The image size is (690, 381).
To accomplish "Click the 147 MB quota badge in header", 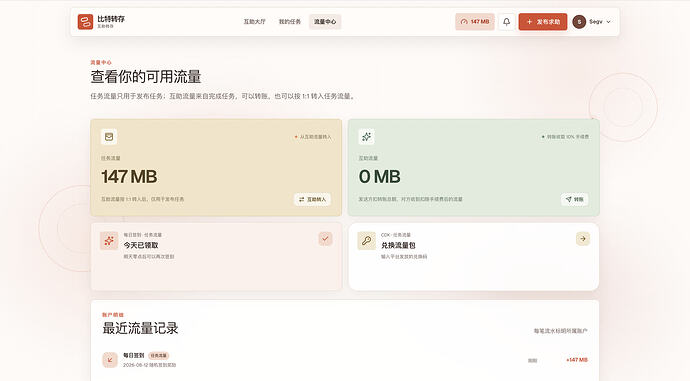I will (475, 22).
